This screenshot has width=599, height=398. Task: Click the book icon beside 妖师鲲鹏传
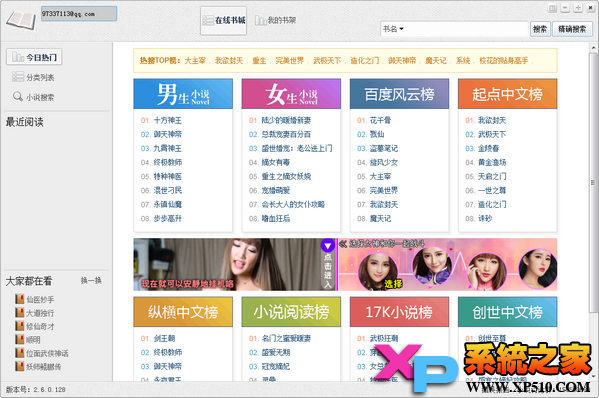click(19, 366)
